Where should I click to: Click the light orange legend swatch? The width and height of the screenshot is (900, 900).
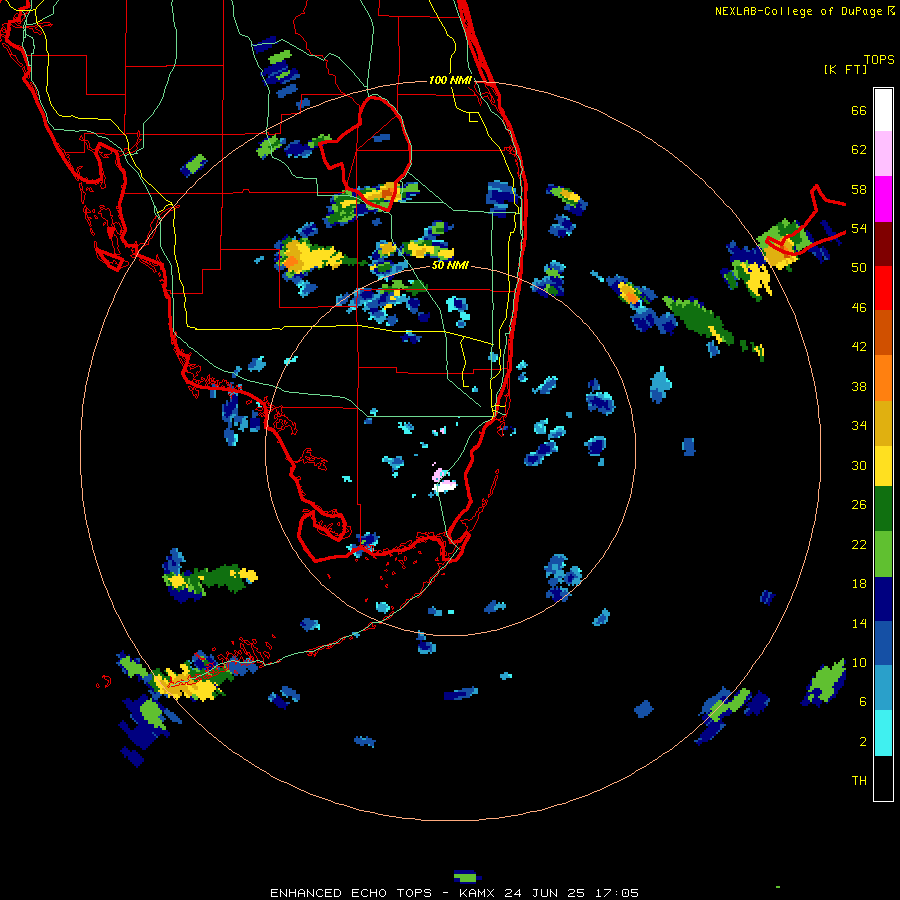883,378
